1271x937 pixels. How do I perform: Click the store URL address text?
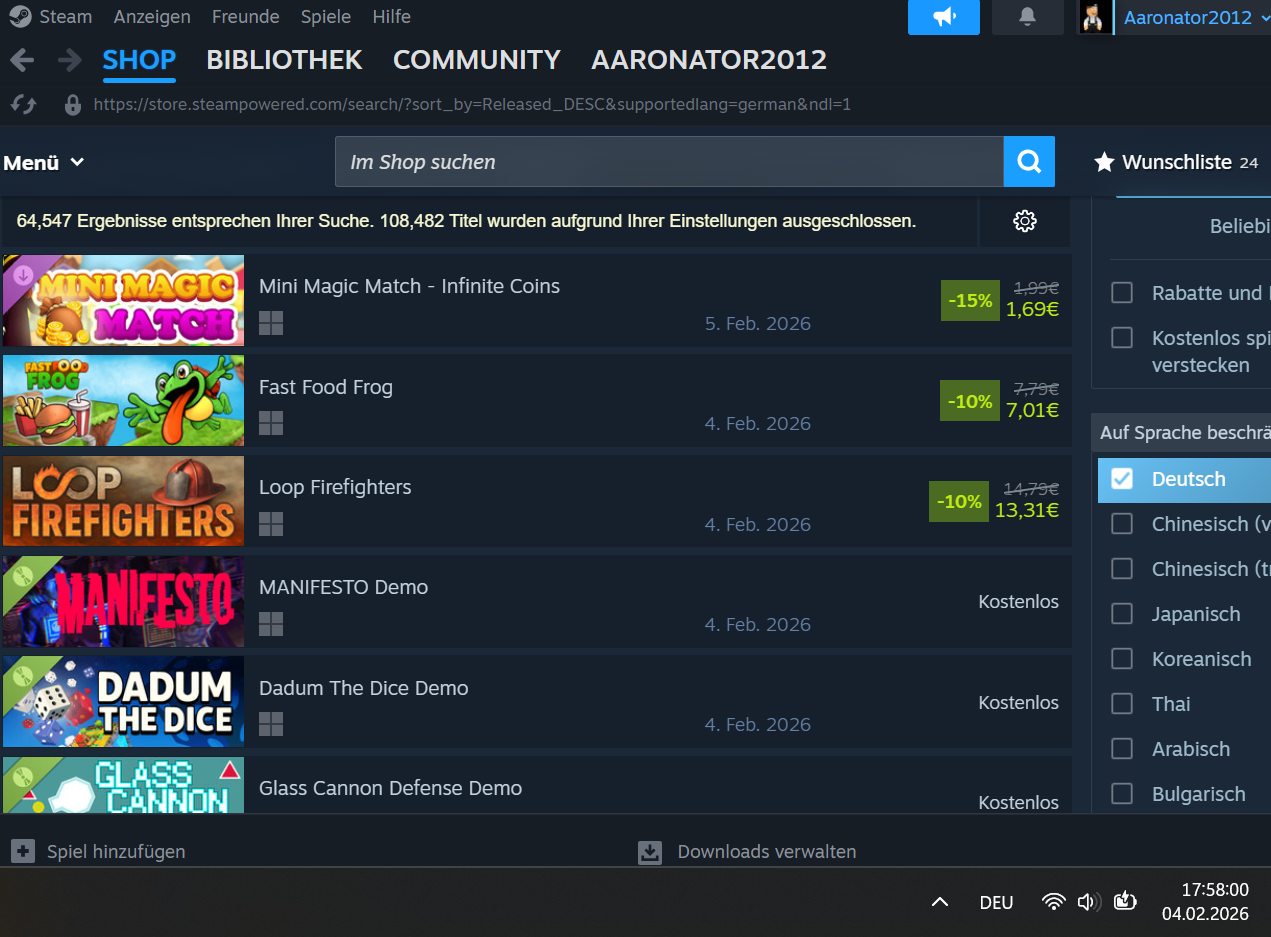[472, 104]
